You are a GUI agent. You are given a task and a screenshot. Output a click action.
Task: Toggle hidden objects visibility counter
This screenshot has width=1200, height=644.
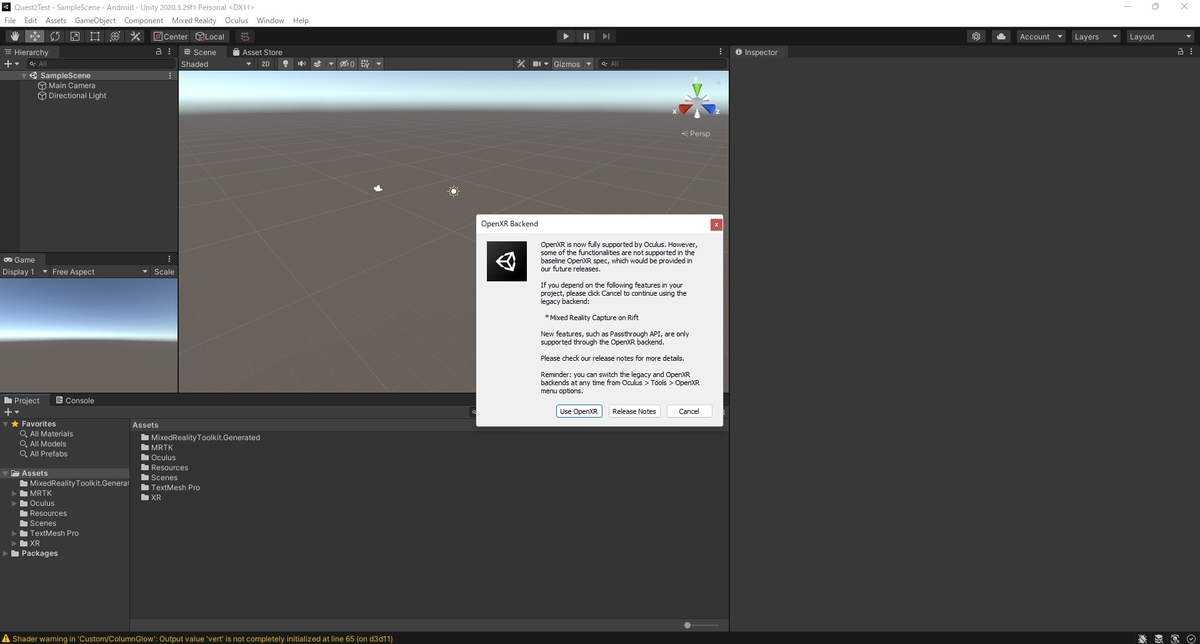pyautogui.click(x=347, y=64)
